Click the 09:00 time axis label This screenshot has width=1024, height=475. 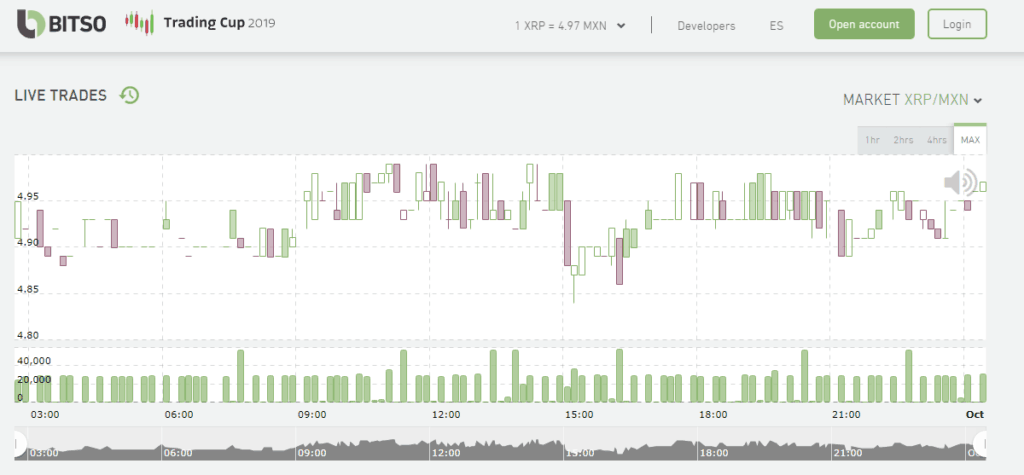tap(312, 414)
